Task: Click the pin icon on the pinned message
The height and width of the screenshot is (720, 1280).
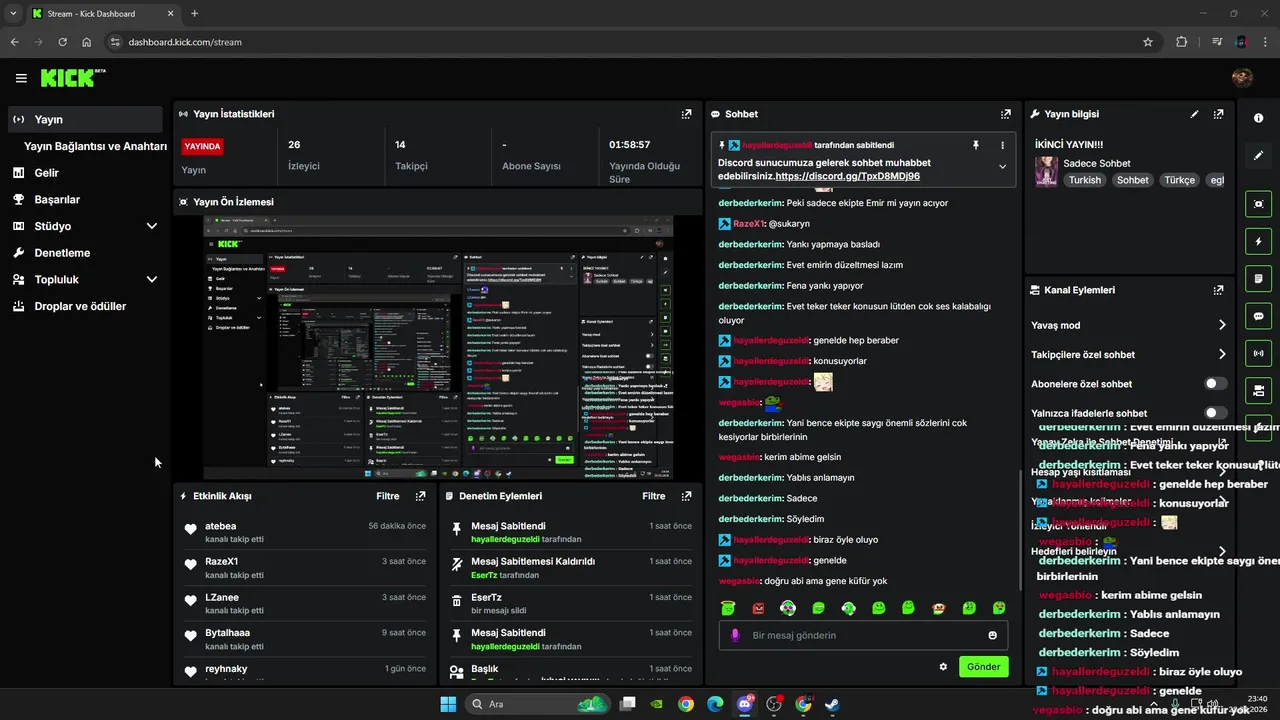Action: pyautogui.click(x=976, y=145)
